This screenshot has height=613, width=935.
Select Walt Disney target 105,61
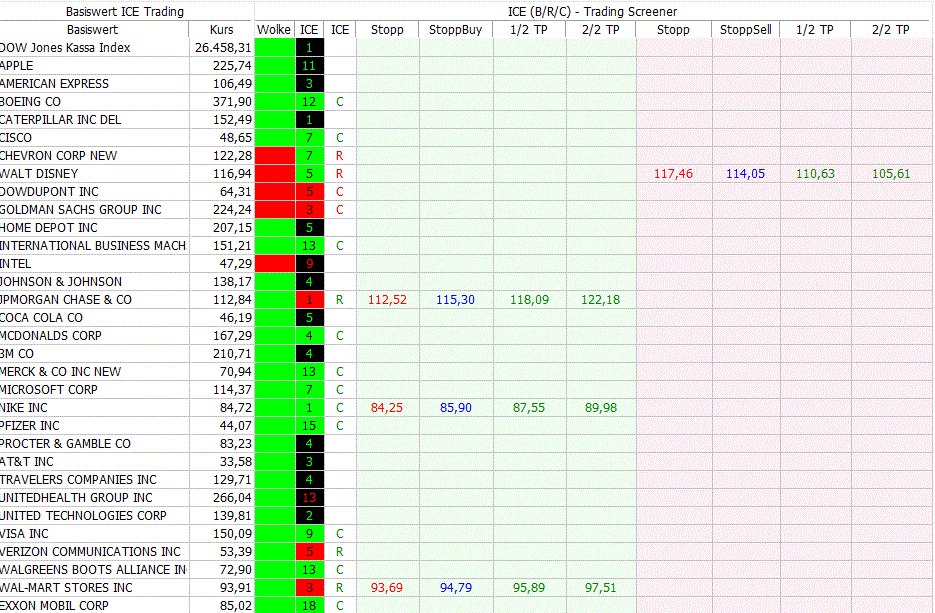891,174
